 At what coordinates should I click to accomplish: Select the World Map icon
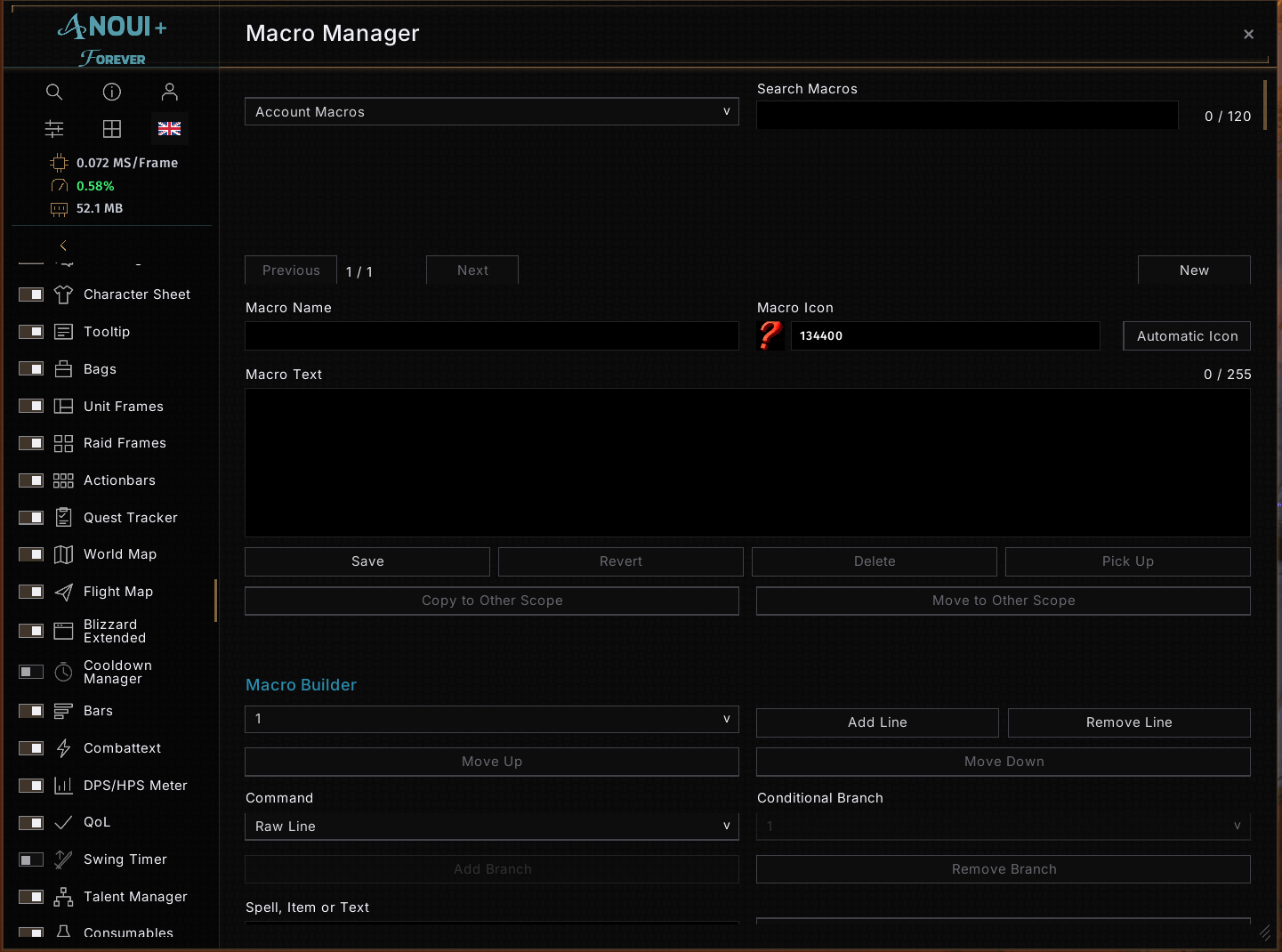coord(63,554)
